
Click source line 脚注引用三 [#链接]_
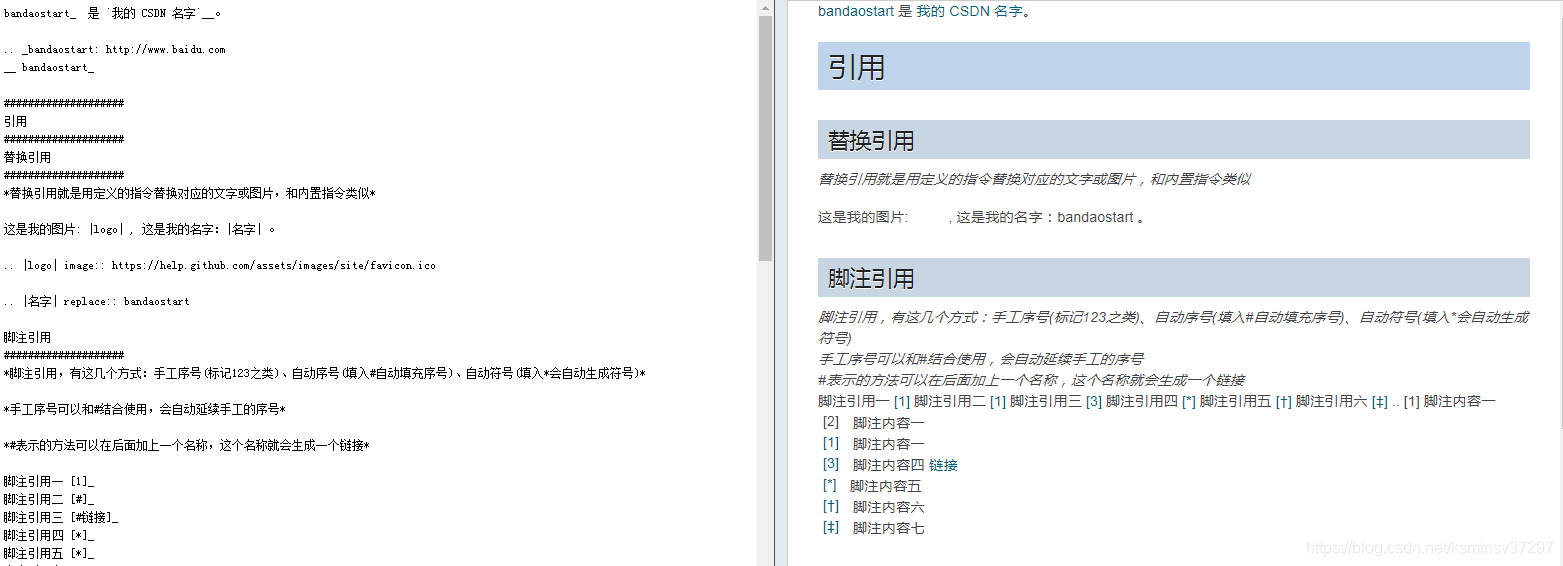coord(61,517)
